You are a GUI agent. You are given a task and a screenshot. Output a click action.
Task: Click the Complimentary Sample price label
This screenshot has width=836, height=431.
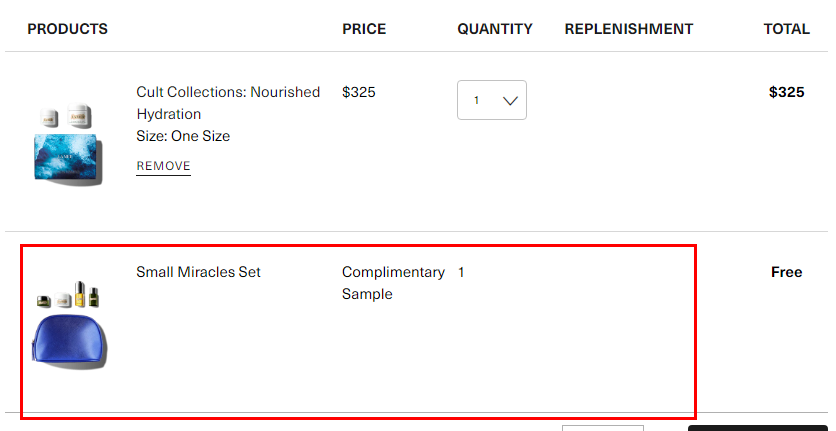393,283
